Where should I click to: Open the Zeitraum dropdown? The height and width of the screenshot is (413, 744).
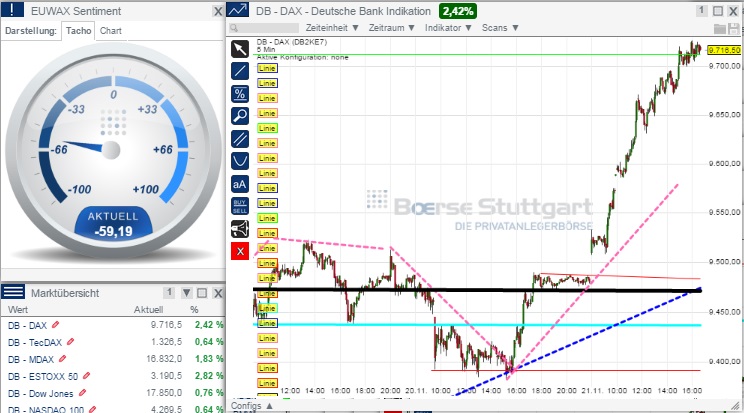coord(391,28)
